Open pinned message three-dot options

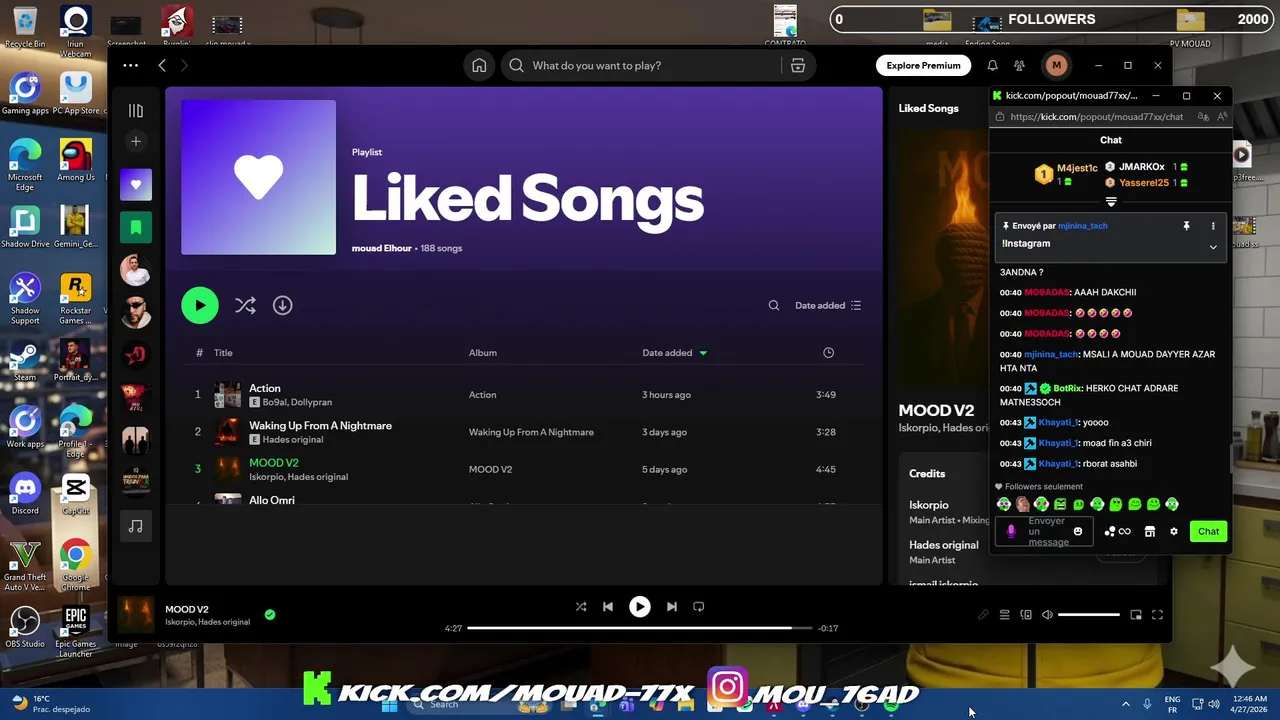click(1213, 226)
